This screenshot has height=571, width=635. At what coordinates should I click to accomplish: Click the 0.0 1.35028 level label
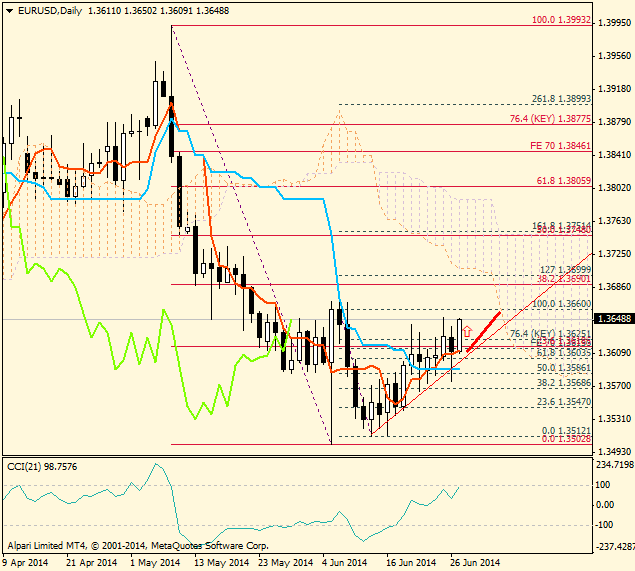[x=567, y=439]
